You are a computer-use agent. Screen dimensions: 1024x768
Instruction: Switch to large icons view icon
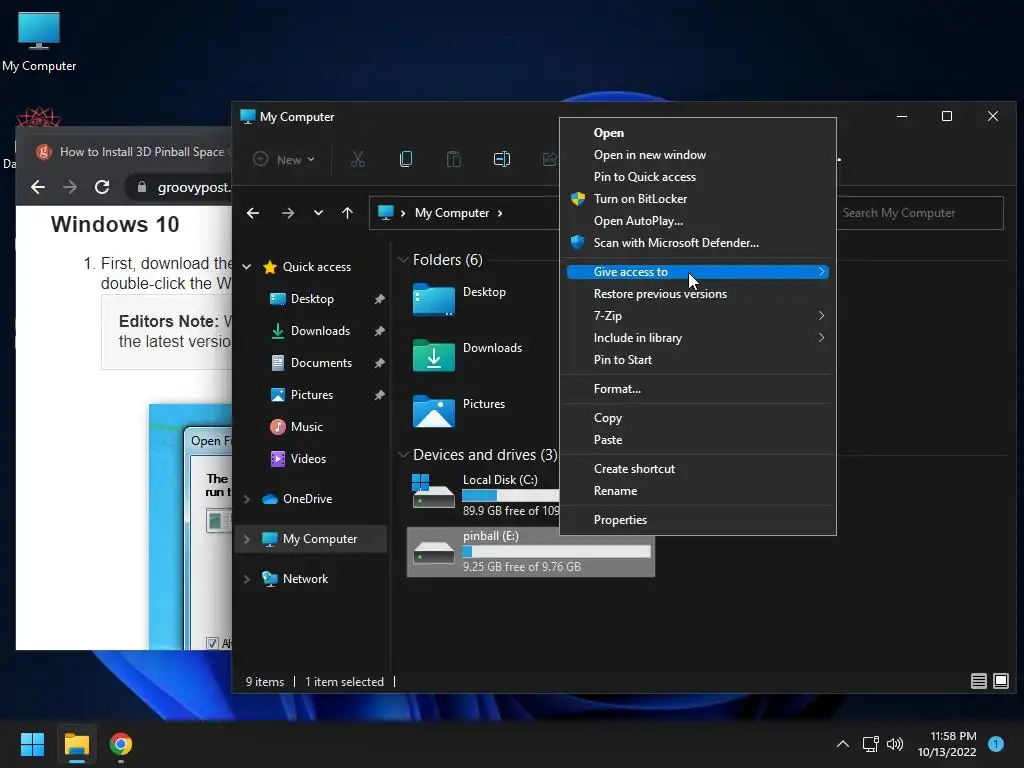(x=1000, y=681)
